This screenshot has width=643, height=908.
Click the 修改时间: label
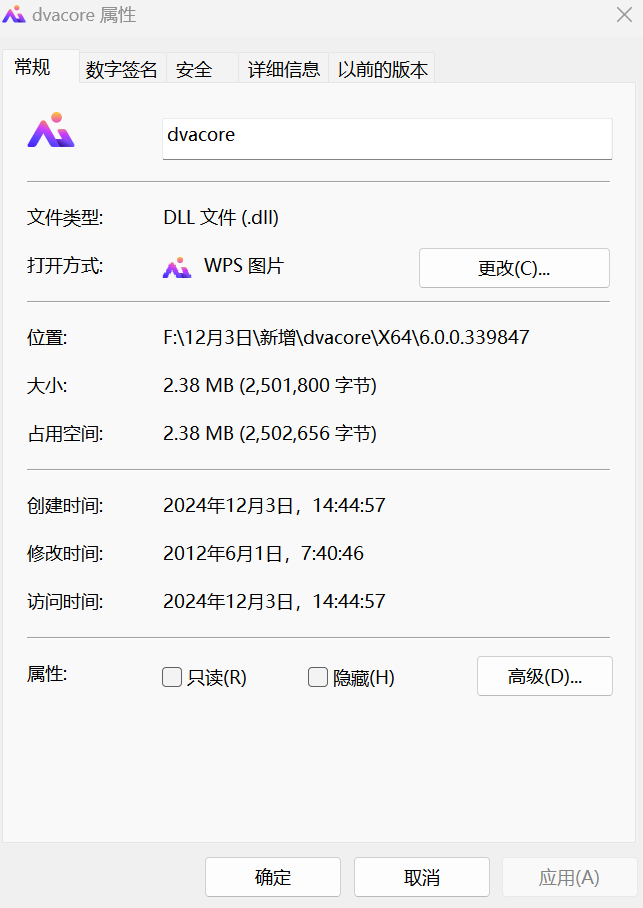(65, 553)
